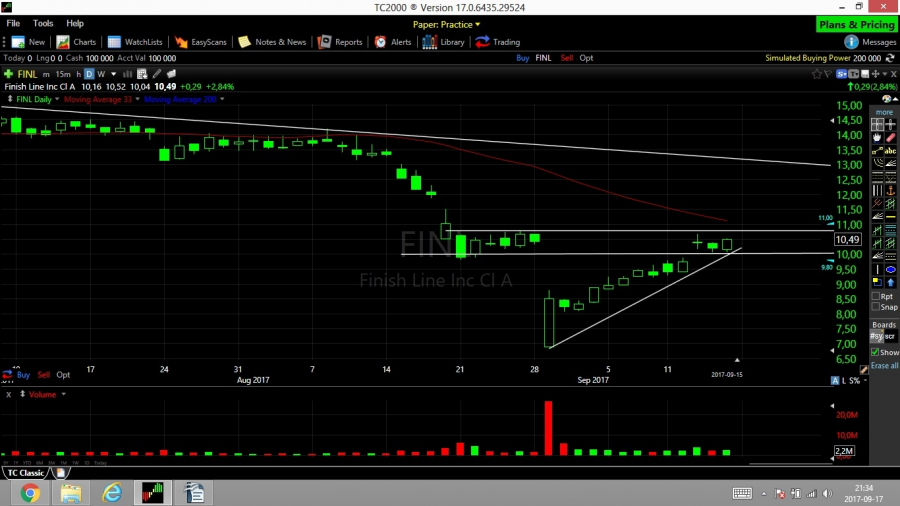Open the Tools menu
900x506 pixels.
click(x=42, y=24)
